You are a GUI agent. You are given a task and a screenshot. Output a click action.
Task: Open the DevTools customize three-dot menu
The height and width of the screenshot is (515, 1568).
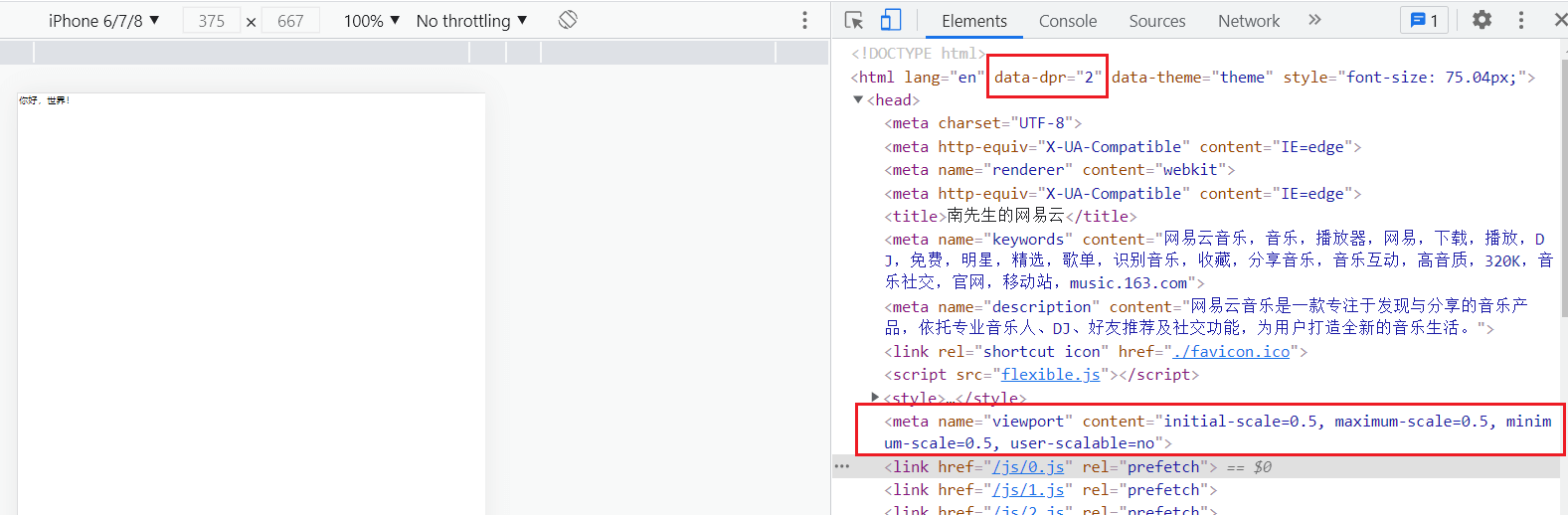tap(1520, 20)
